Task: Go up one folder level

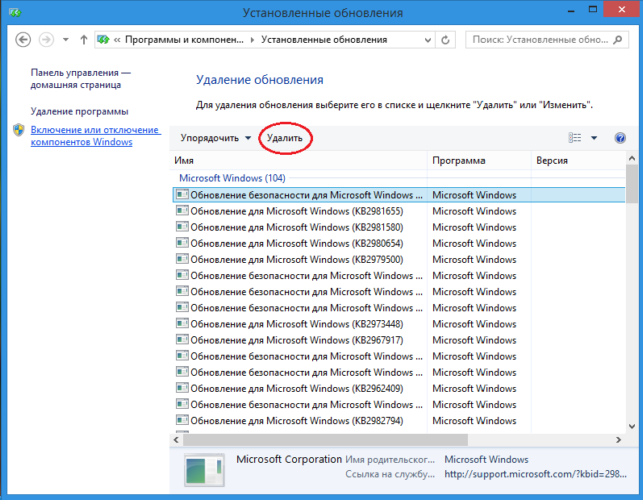Action: click(x=84, y=40)
